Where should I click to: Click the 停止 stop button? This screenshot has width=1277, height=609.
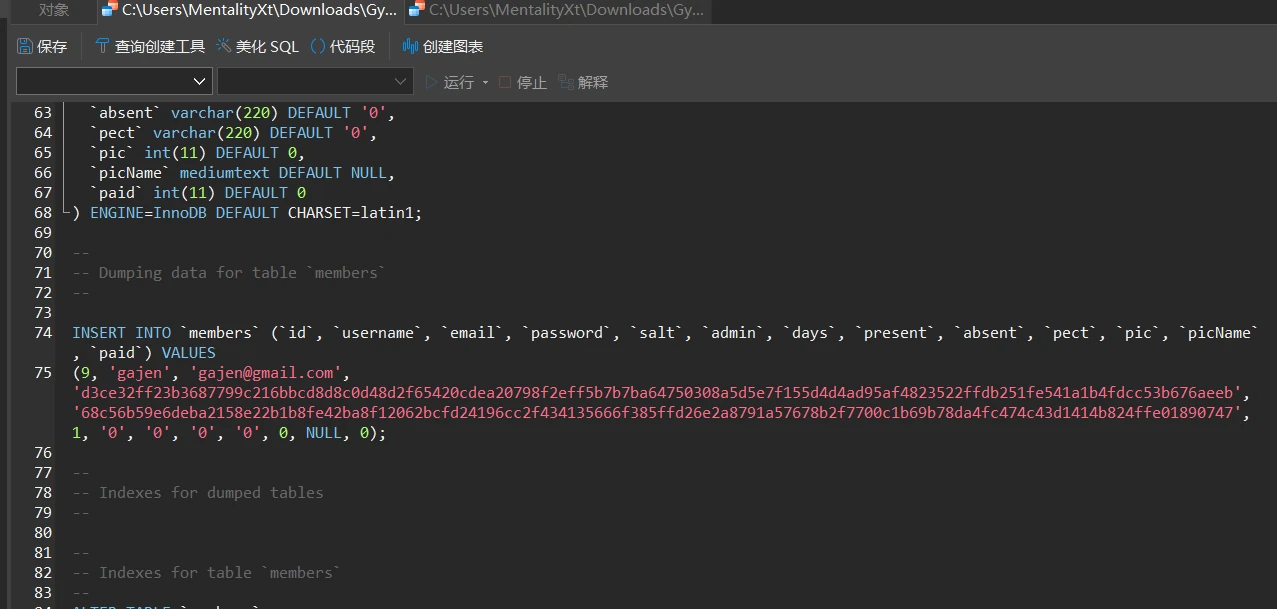pyautogui.click(x=523, y=82)
